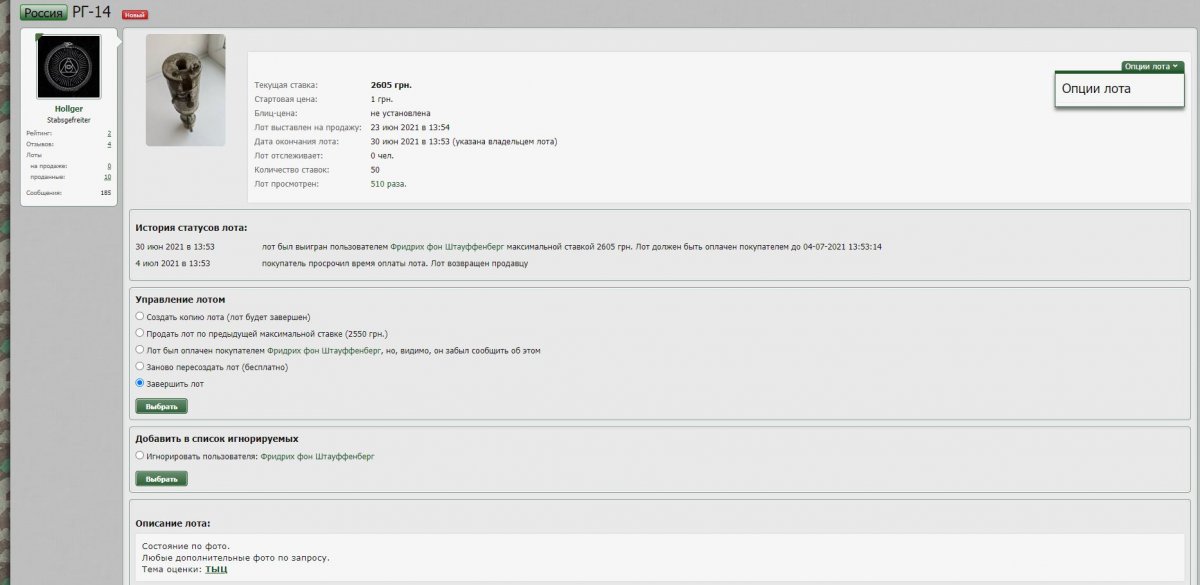Choose 'Продать лот по предыдущей максимальной ставке'
Viewport: 1200px width, 585px height.
point(140,333)
